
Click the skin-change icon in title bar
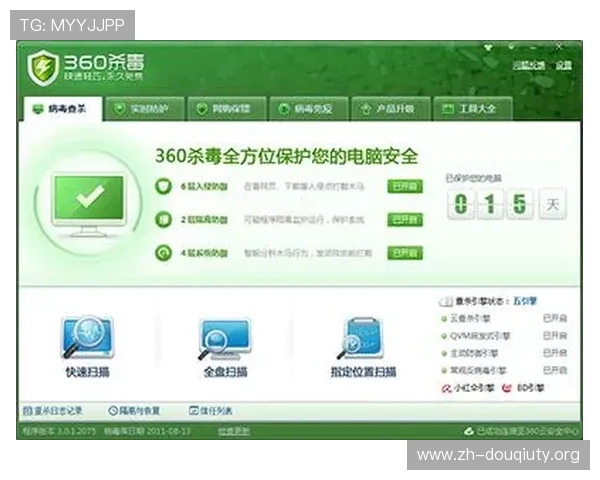tap(488, 47)
